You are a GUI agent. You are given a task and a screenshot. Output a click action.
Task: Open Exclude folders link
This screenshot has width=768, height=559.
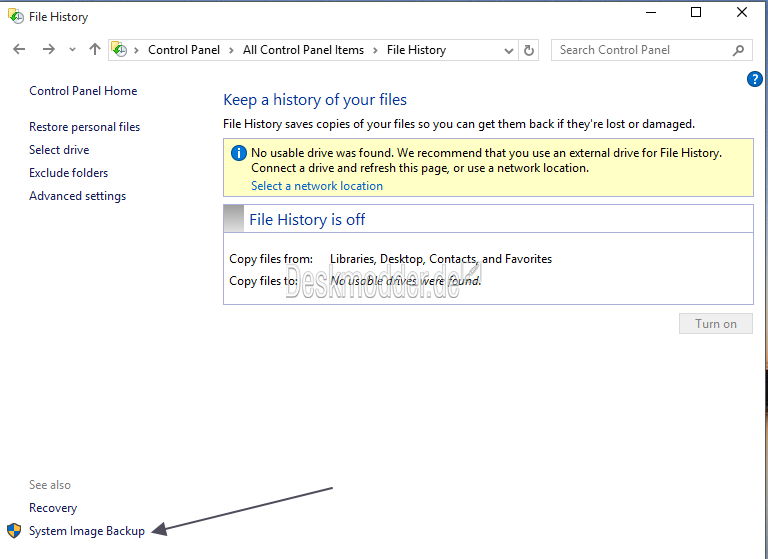pos(69,173)
